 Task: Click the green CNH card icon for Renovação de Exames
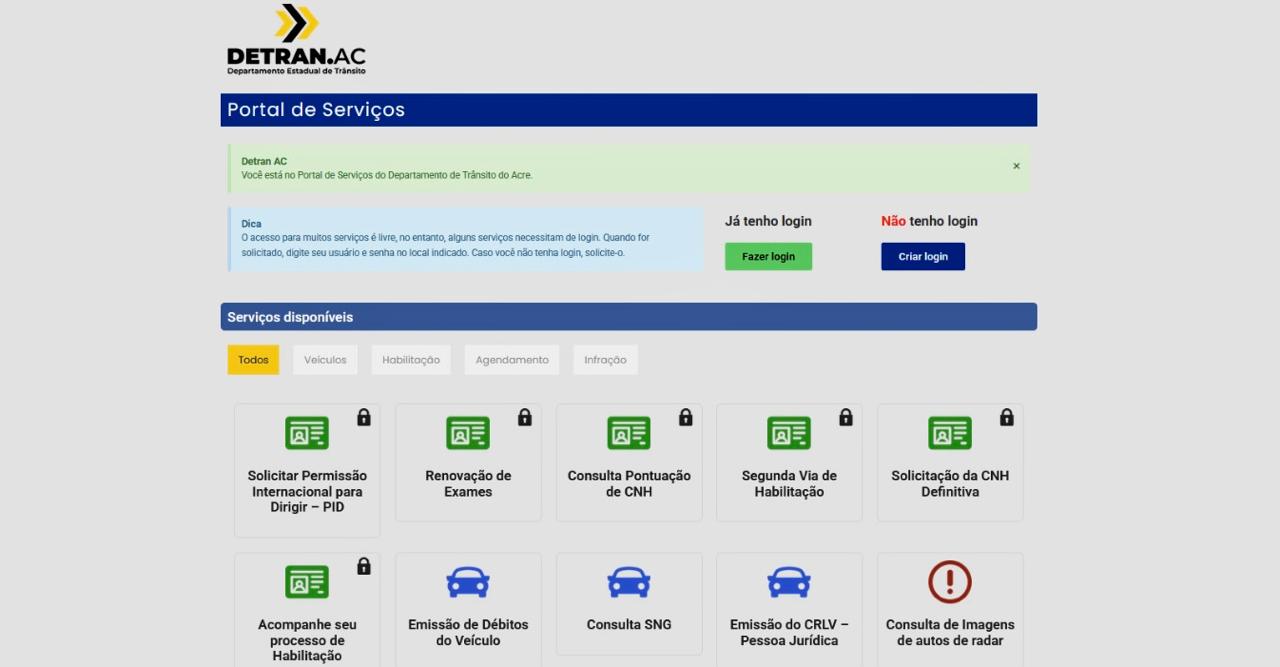tap(467, 432)
